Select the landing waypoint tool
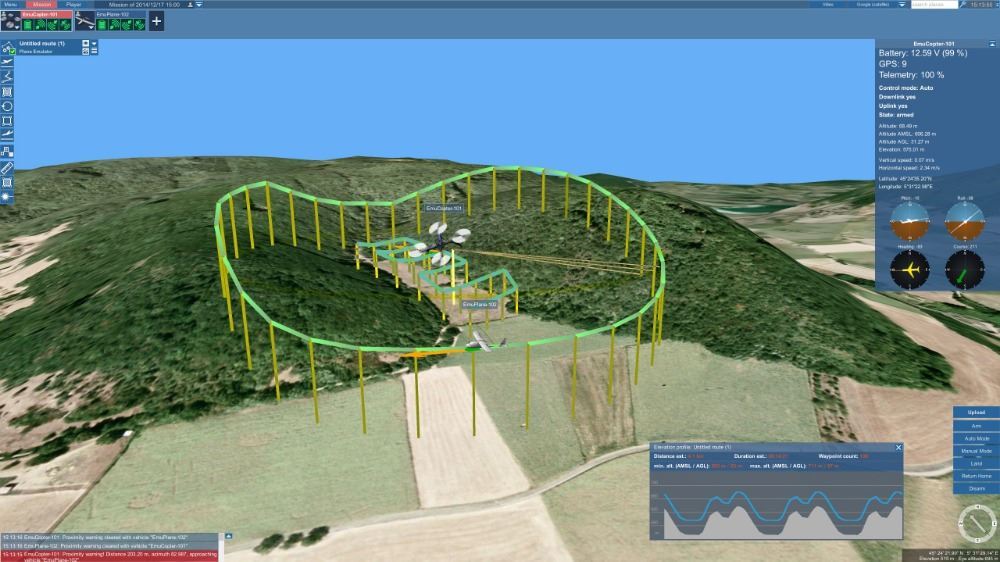The image size is (1000, 562). [x=7, y=135]
